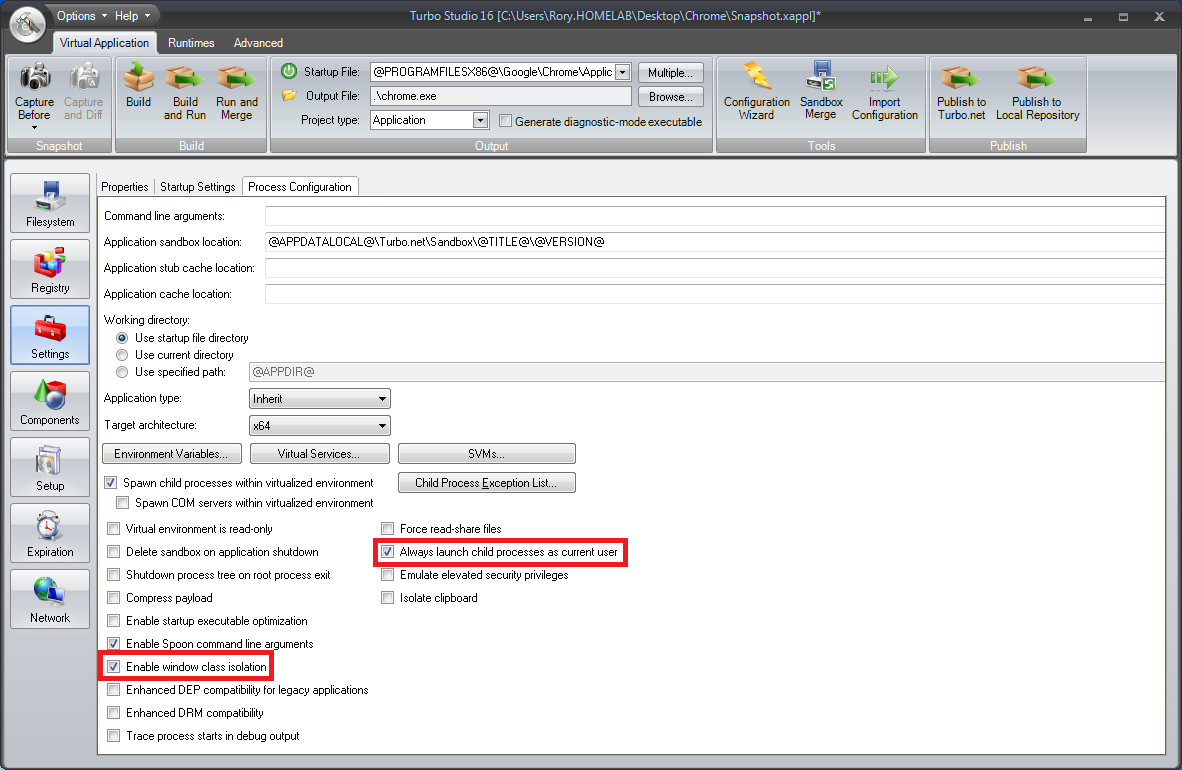
Task: Select Use current directory radio
Action: click(x=122, y=355)
